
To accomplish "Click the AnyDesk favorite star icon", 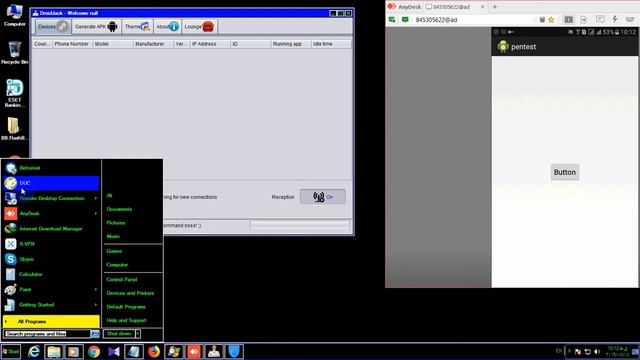I will (551, 20).
